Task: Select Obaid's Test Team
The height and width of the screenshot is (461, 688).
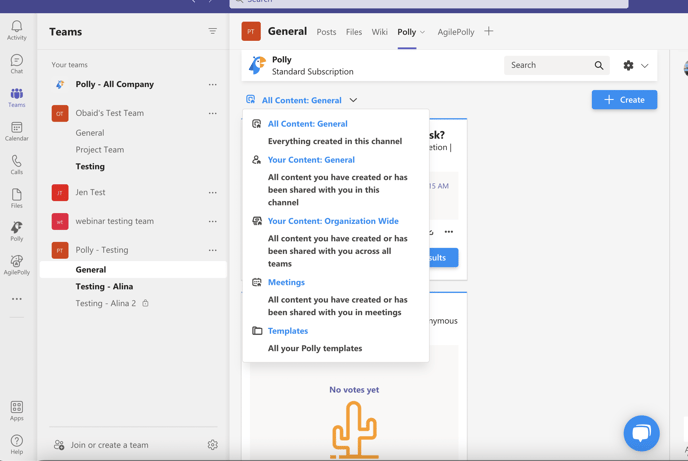Action: click(109, 113)
